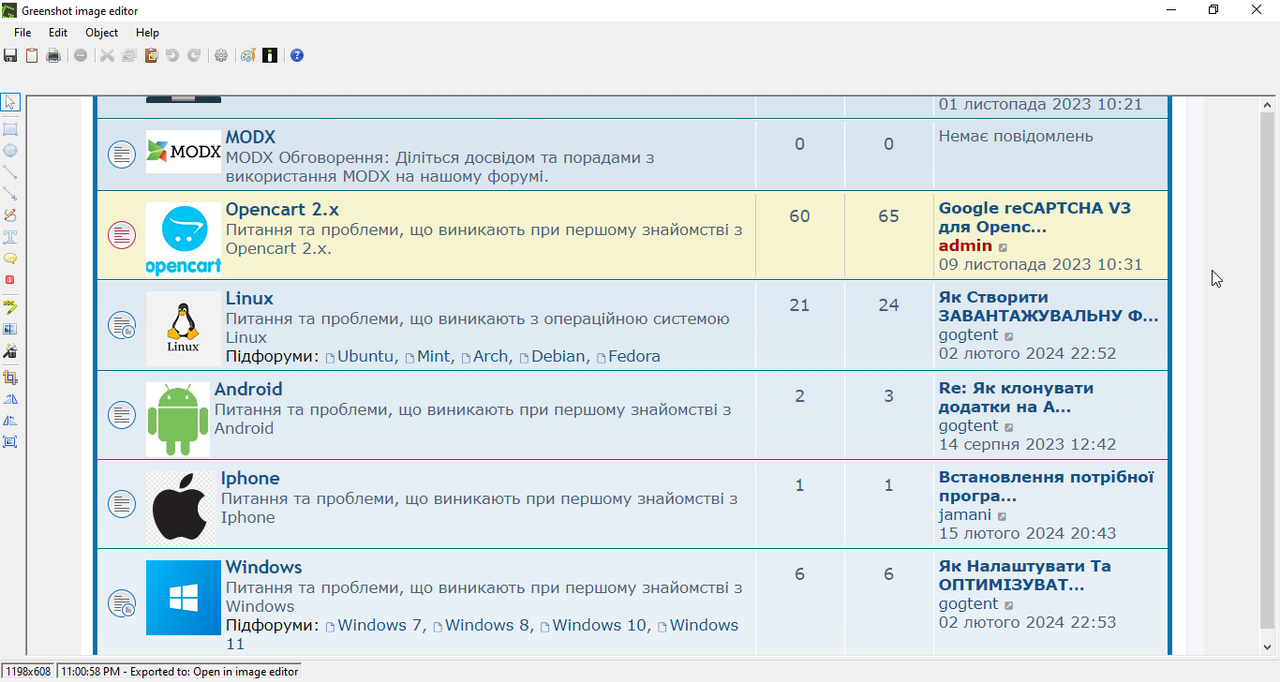Click the Arch subforum text

490,356
